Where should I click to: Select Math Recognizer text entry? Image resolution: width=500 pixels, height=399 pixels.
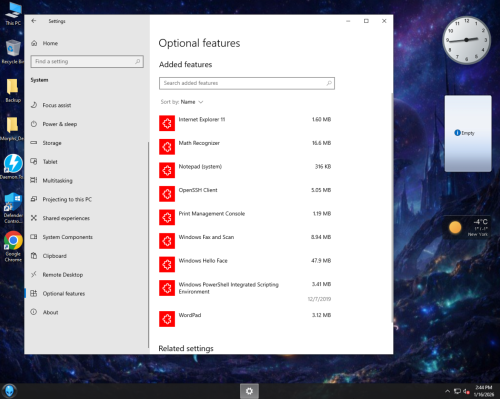(199, 143)
